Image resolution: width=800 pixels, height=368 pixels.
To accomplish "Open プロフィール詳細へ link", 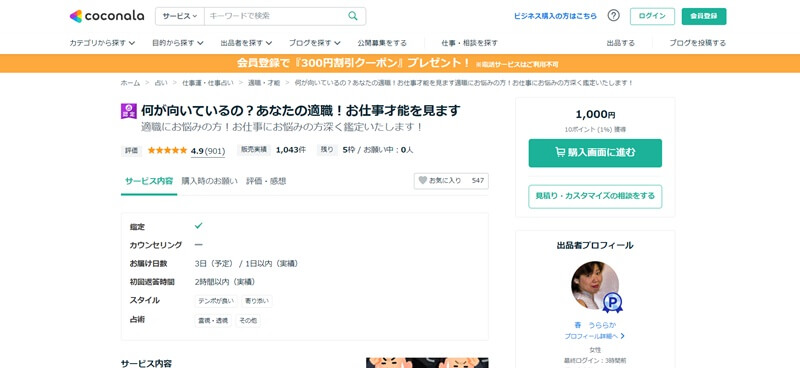I will (595, 336).
